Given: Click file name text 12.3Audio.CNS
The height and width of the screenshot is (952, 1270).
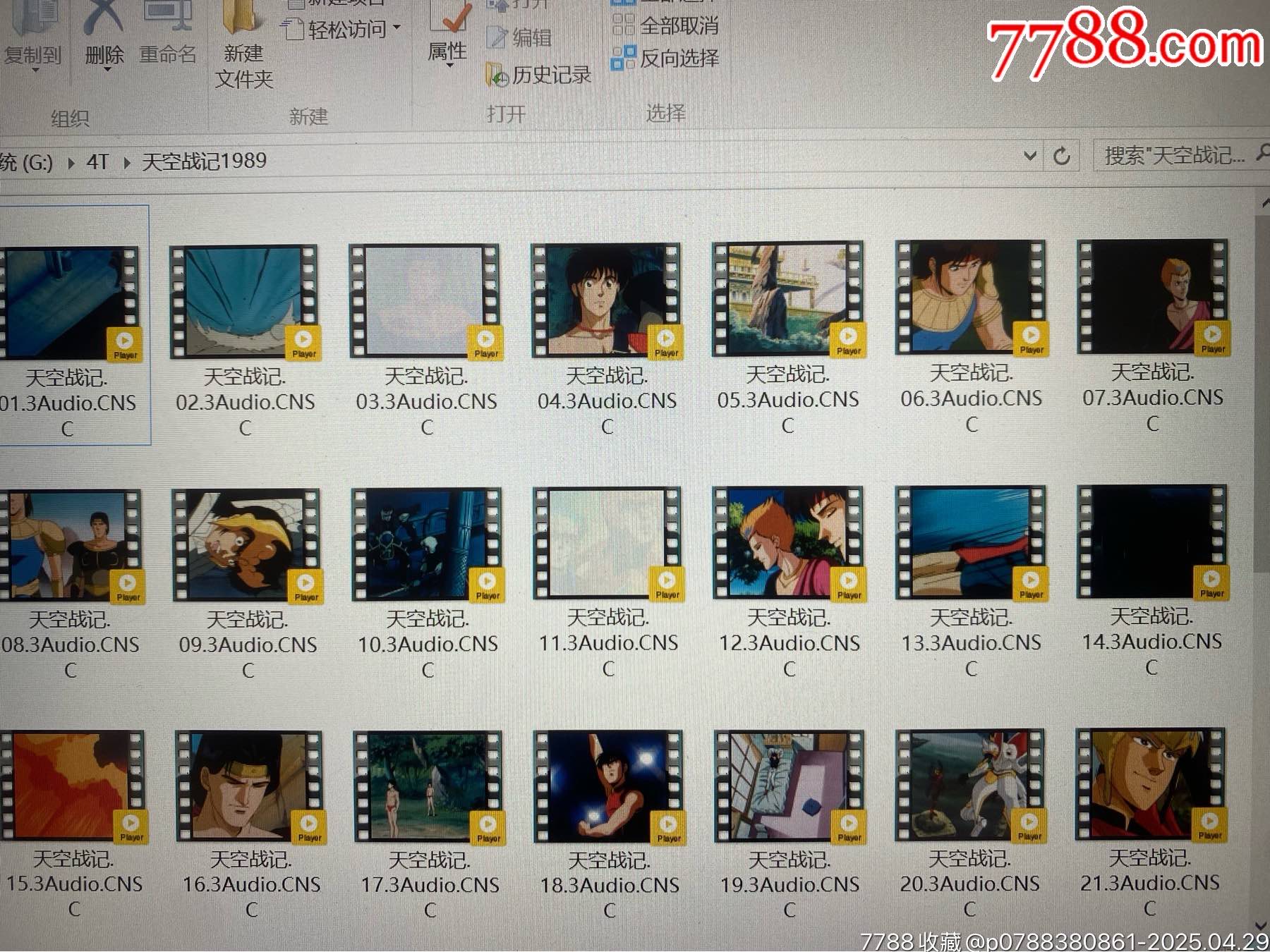Looking at the screenshot, I should click(790, 643).
